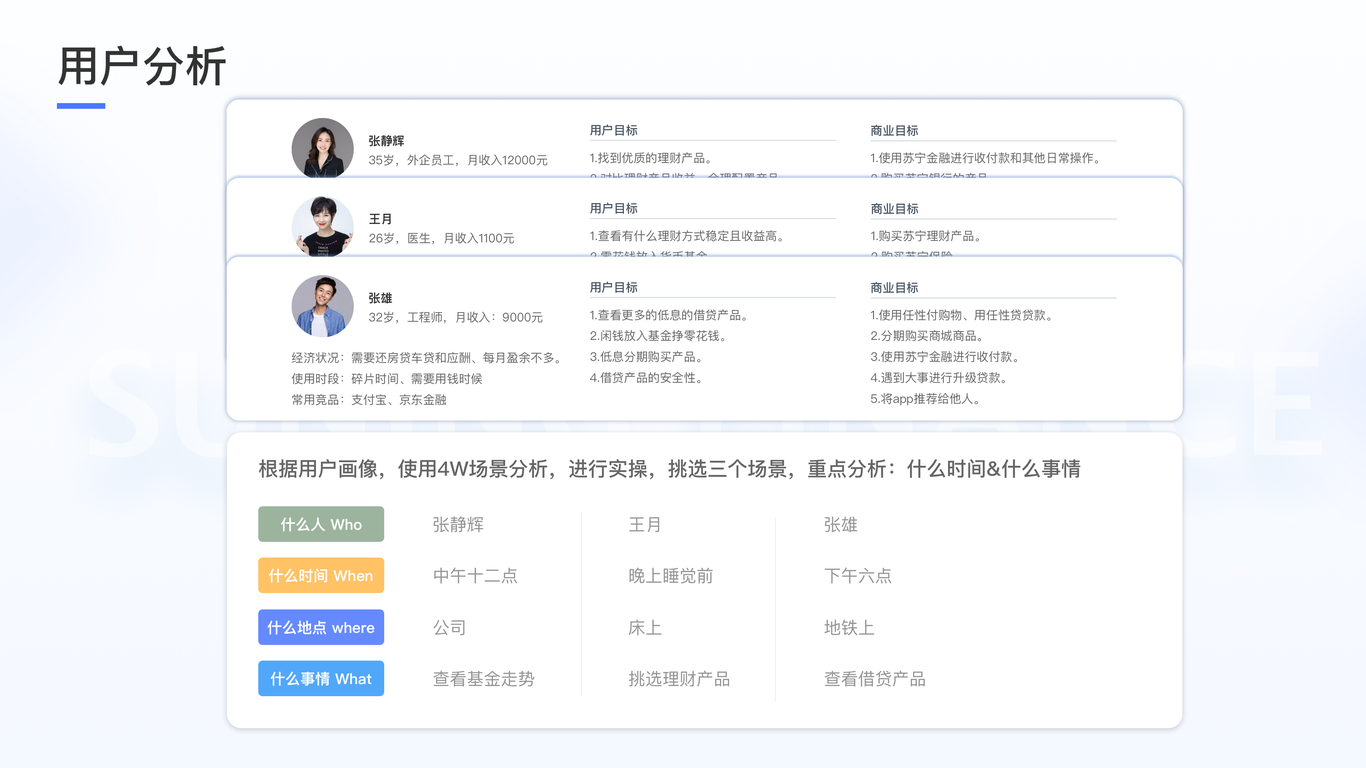
Task: Click the line 4.遇到大事进行升级贷款。
Action: pos(939,378)
